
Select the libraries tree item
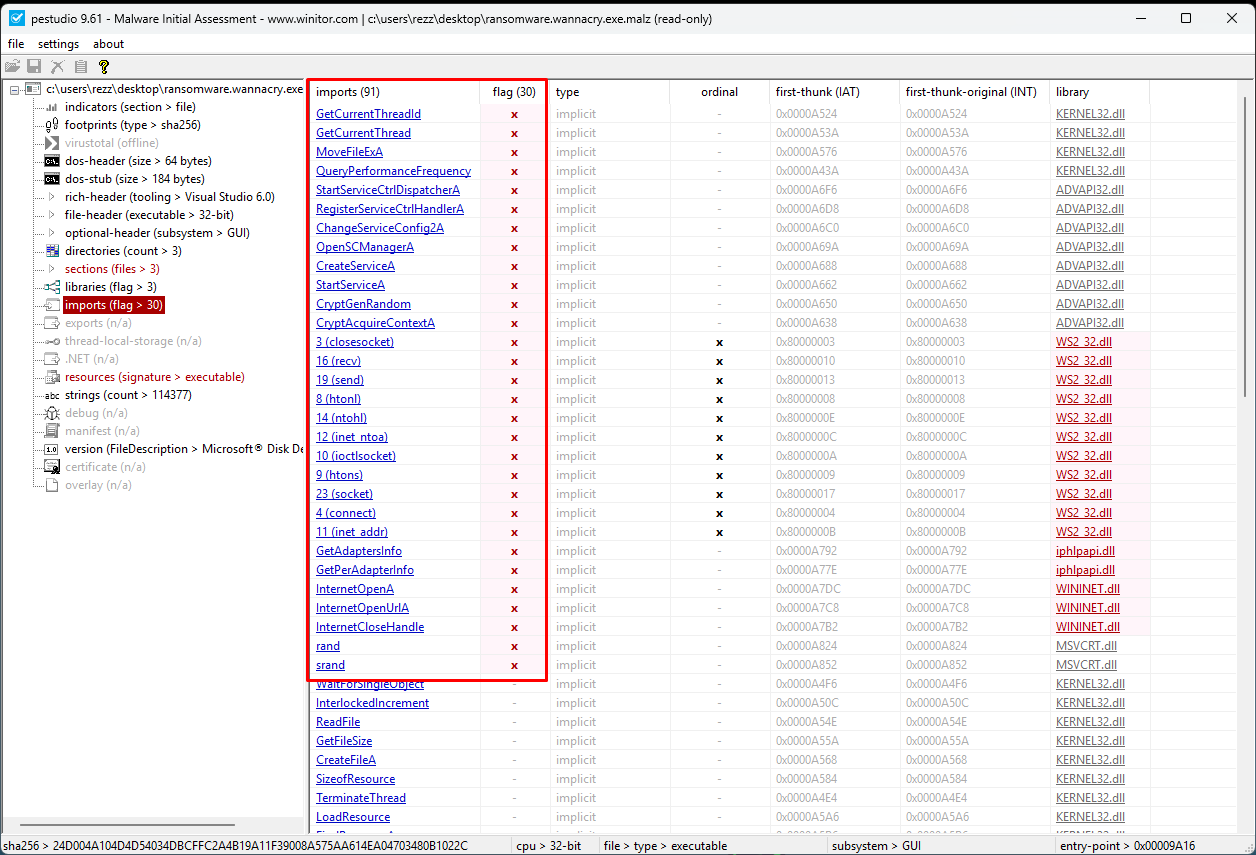point(106,286)
